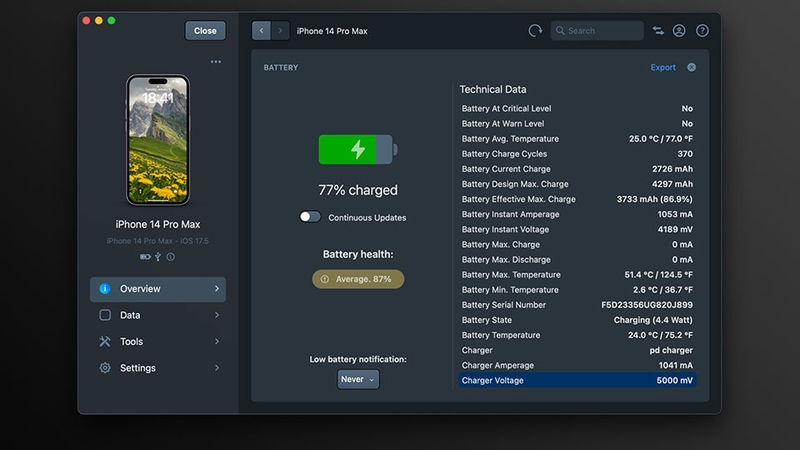
Task: Click the Average. 87% battery health badge
Action: point(358,279)
